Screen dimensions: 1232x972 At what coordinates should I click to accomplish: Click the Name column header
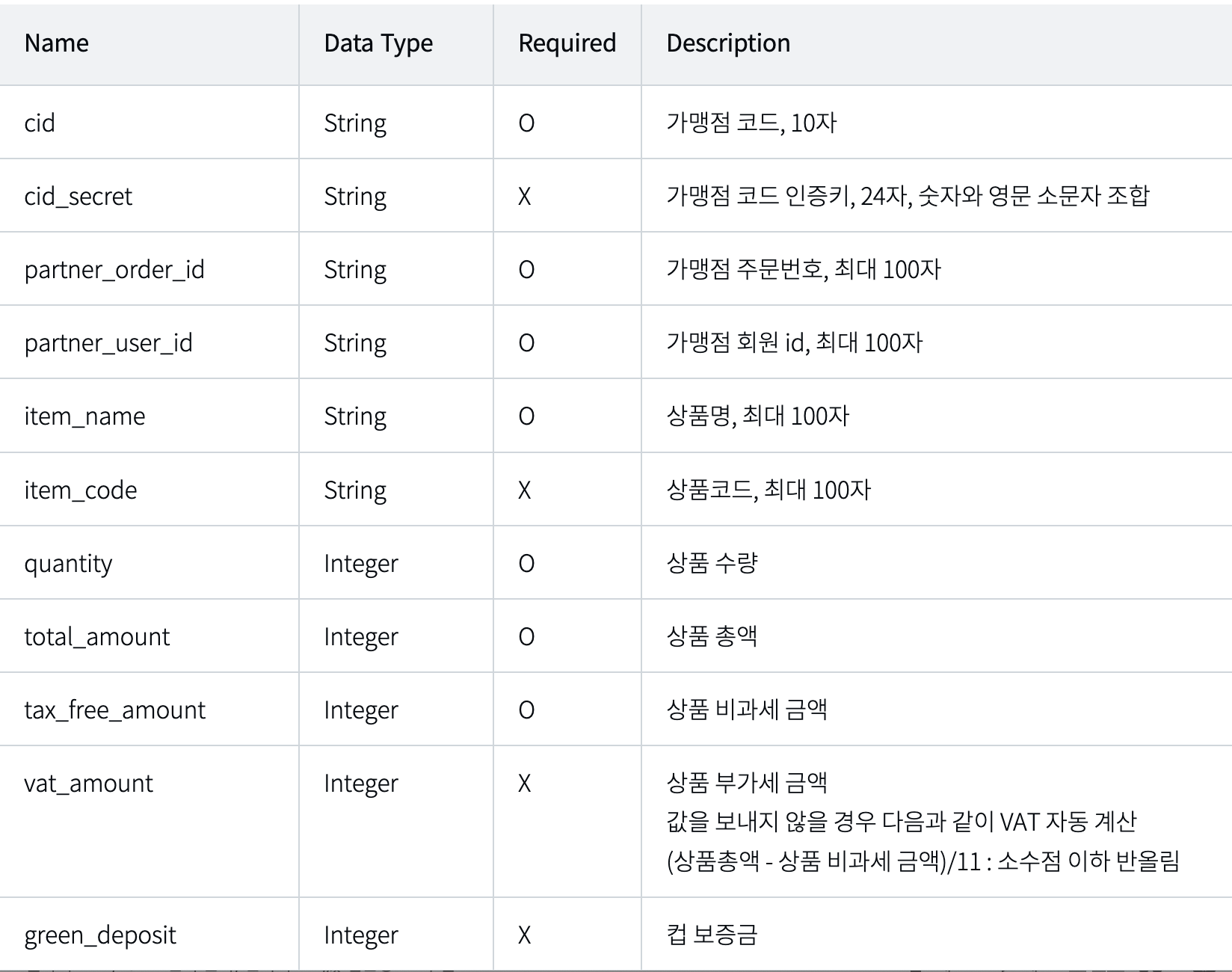point(57,43)
